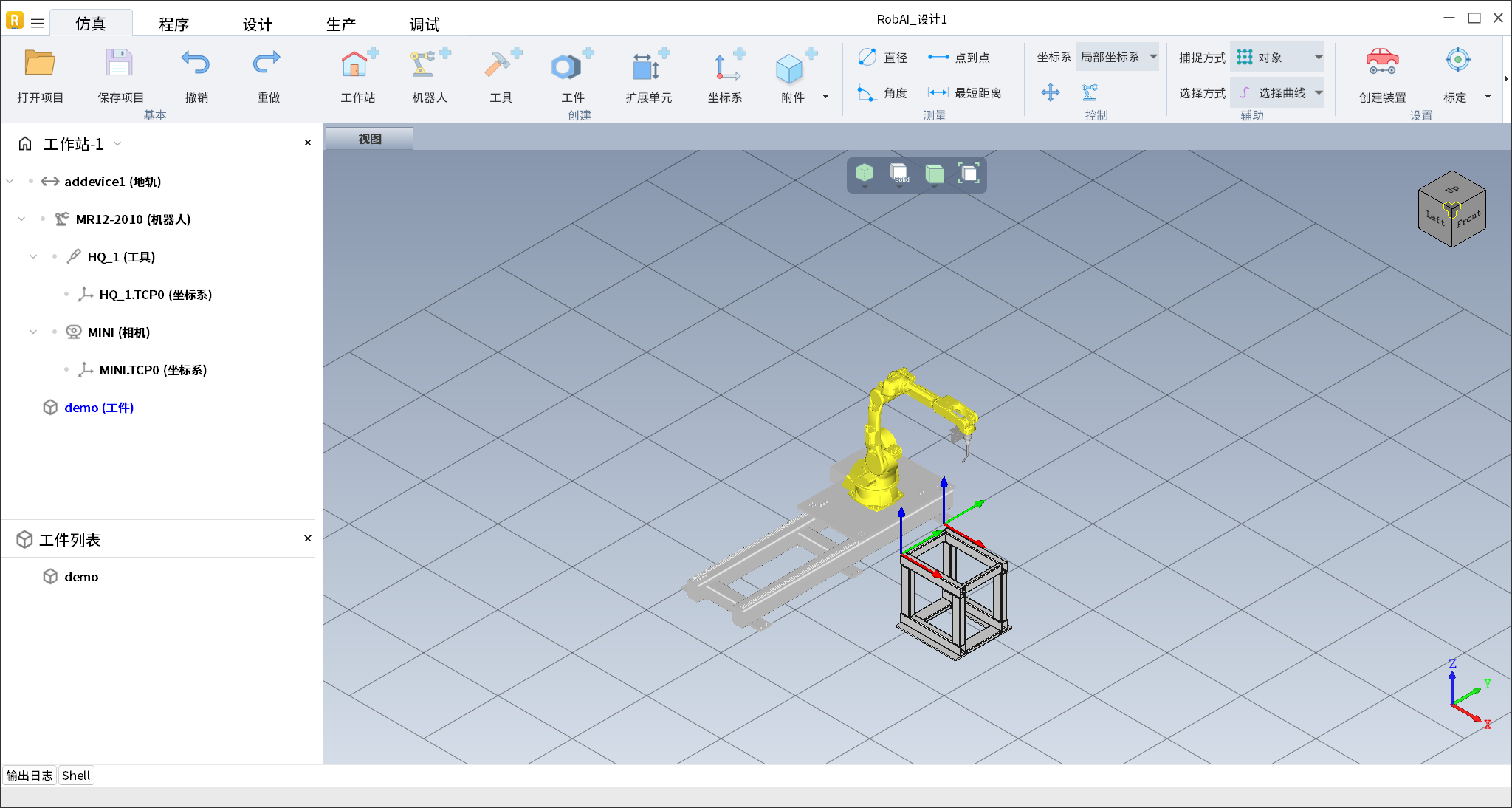Open the 坐标系 局部坐标系 dropdown

pyautogui.click(x=1117, y=57)
